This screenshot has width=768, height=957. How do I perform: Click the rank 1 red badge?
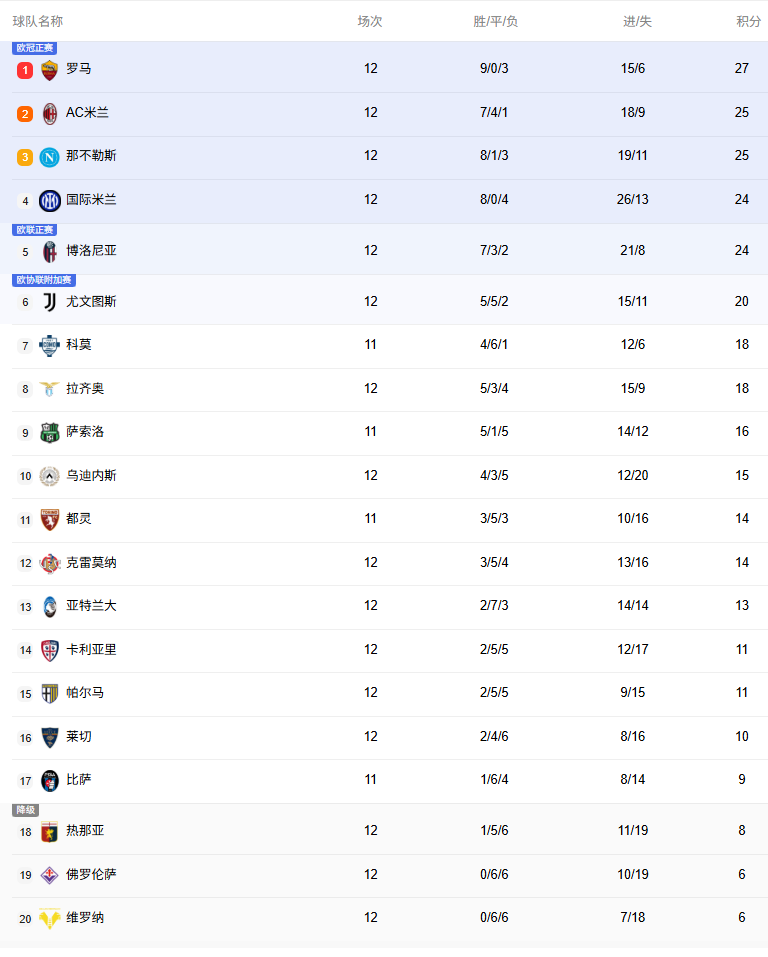(25, 70)
